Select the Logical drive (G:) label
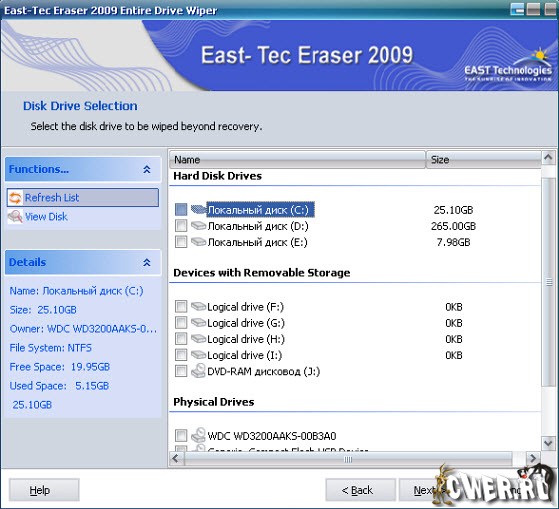 click(246, 323)
